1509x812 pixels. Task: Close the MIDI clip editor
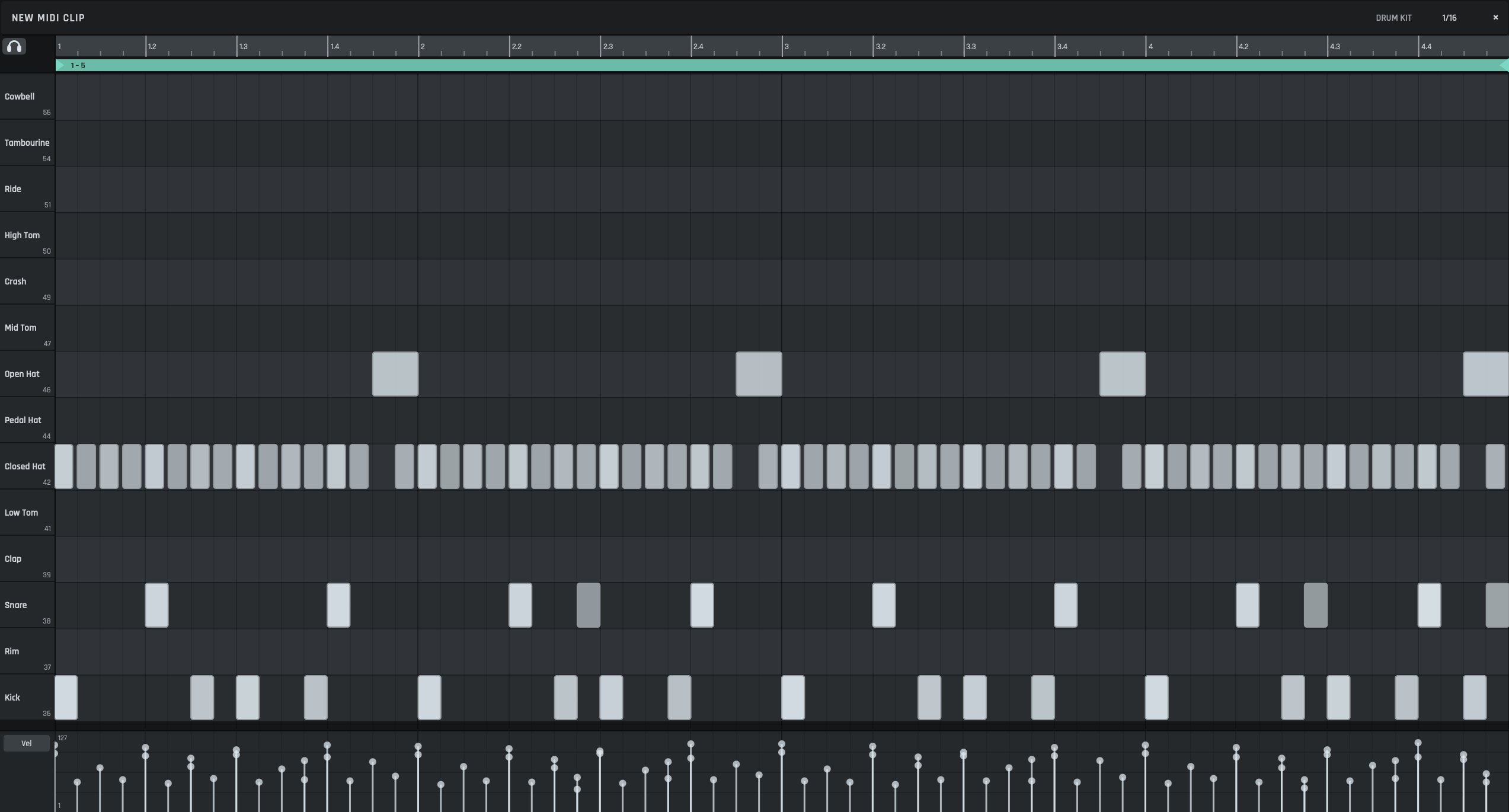(x=1495, y=18)
